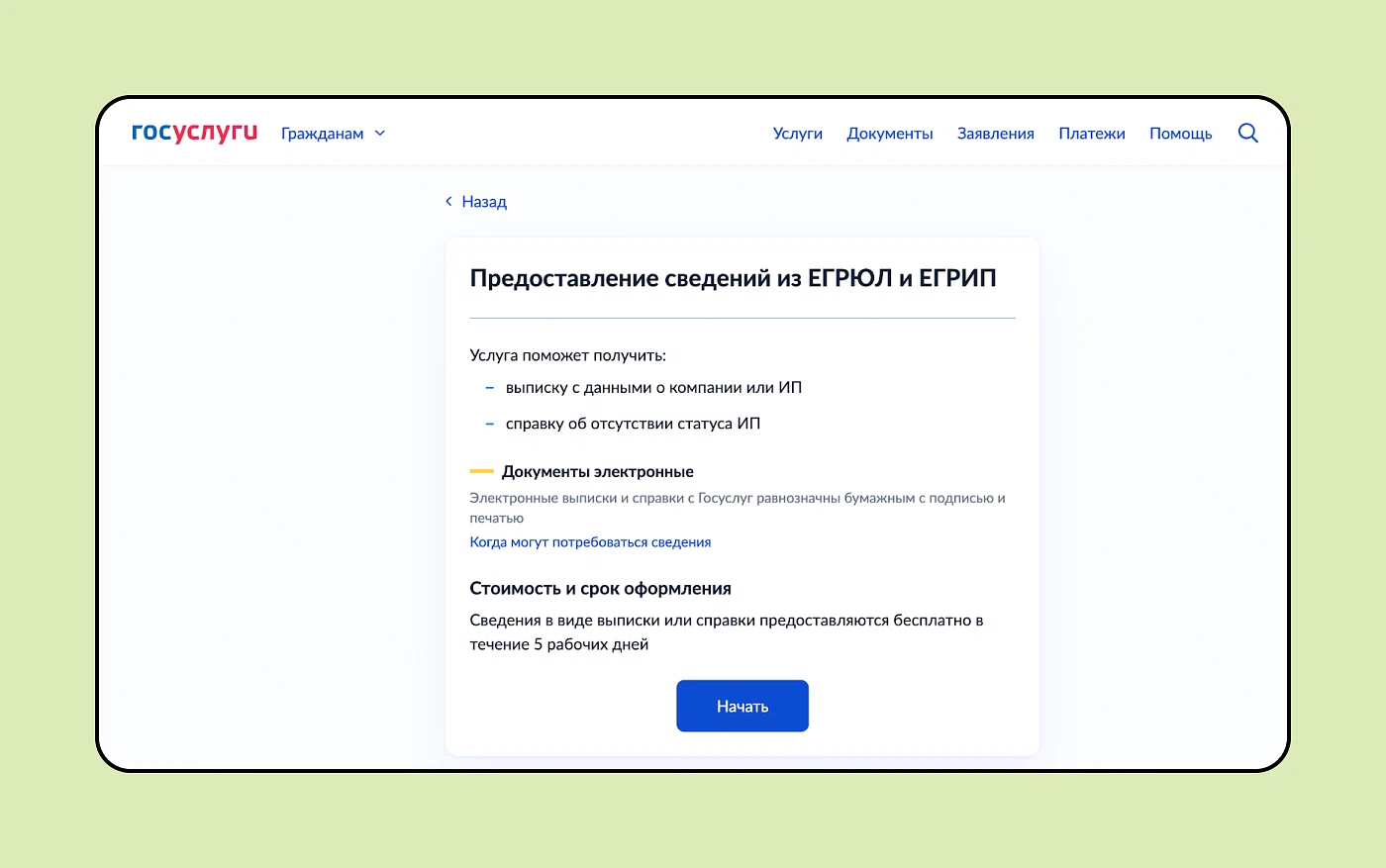Click the Документы электронные subheading
Screen dimensions: 1386x868
coord(597,472)
